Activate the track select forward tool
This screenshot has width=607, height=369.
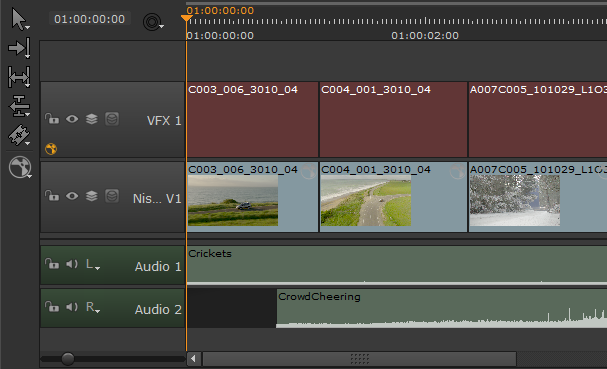[x=19, y=48]
